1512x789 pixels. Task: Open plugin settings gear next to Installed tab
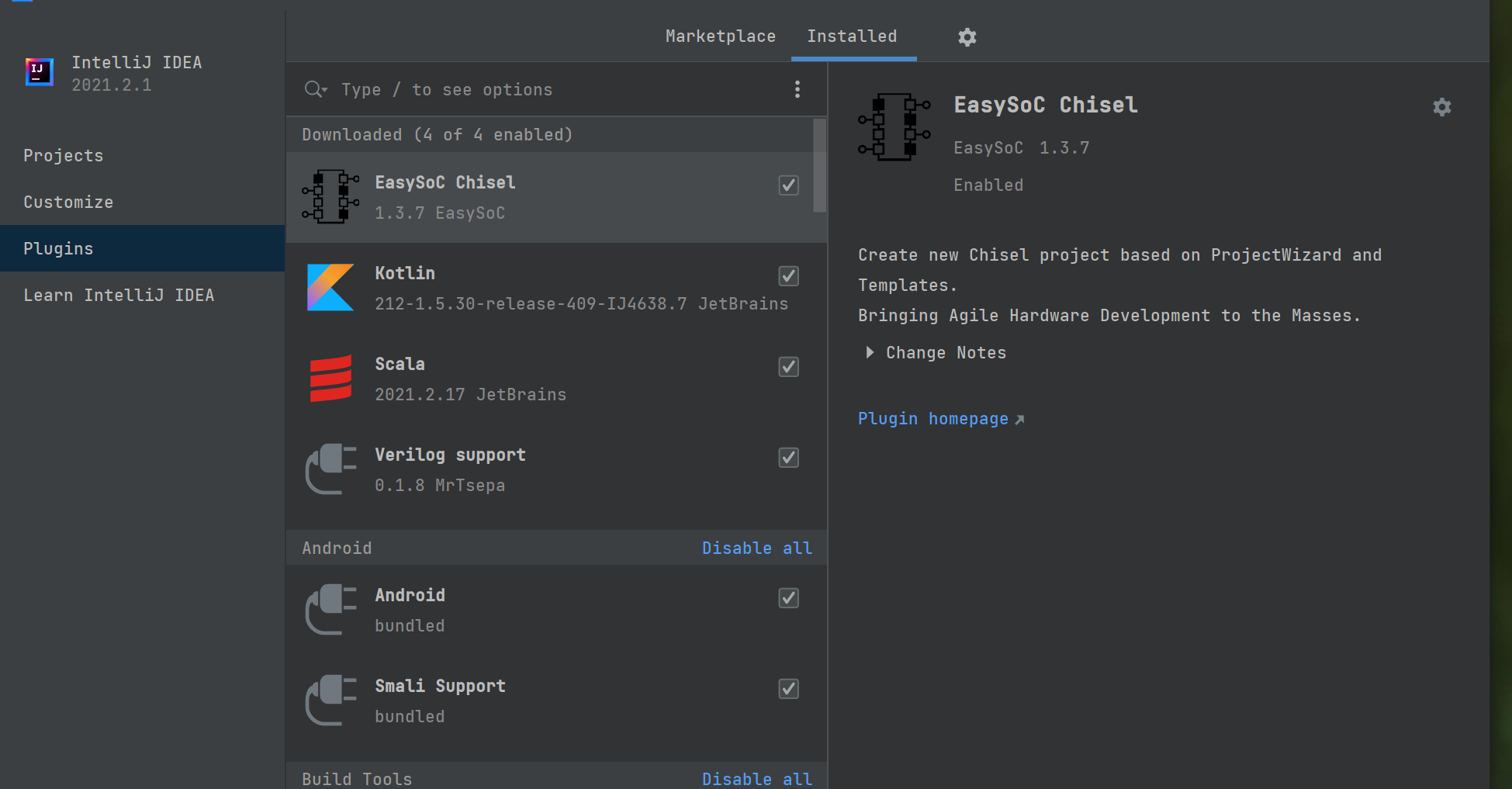point(967,37)
